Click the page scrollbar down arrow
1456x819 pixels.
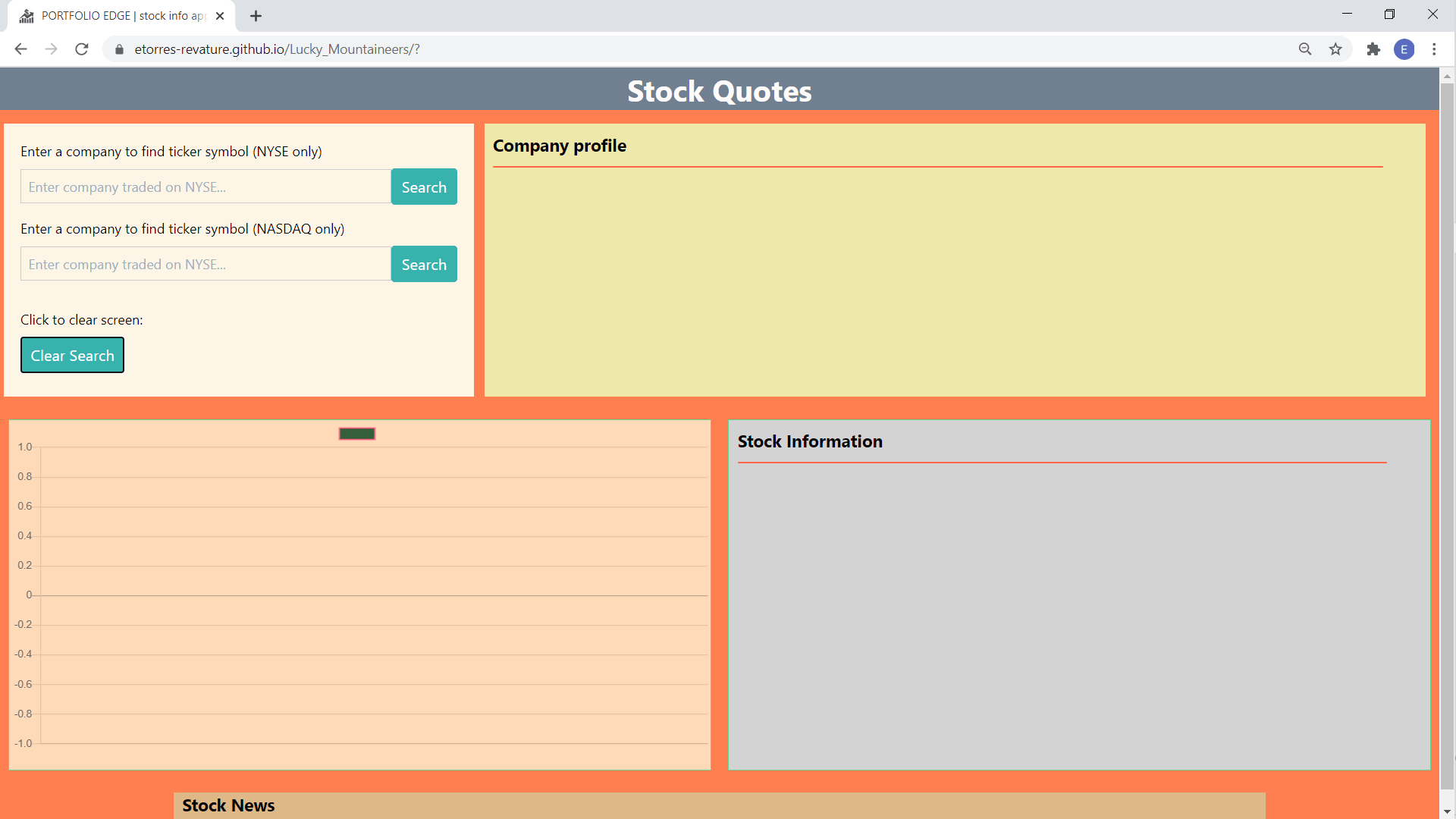click(x=1447, y=811)
